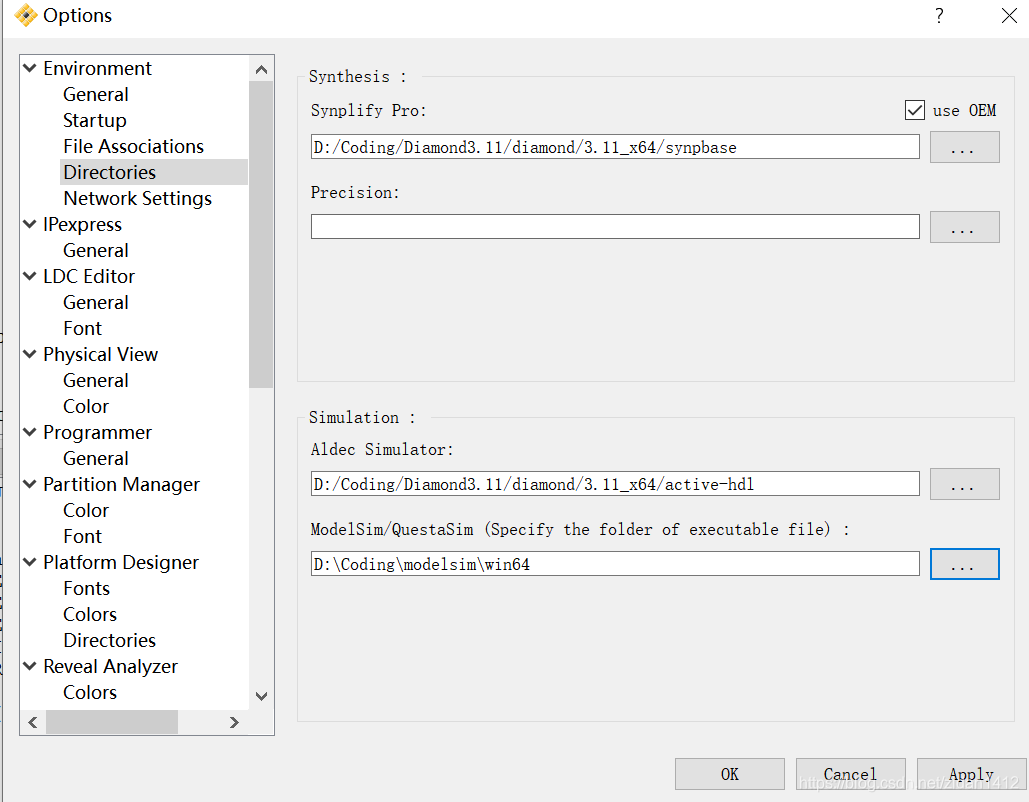Viewport: 1029px width, 802px height.
Task: Collapse the Partition Manager tree node
Action: tap(30, 484)
